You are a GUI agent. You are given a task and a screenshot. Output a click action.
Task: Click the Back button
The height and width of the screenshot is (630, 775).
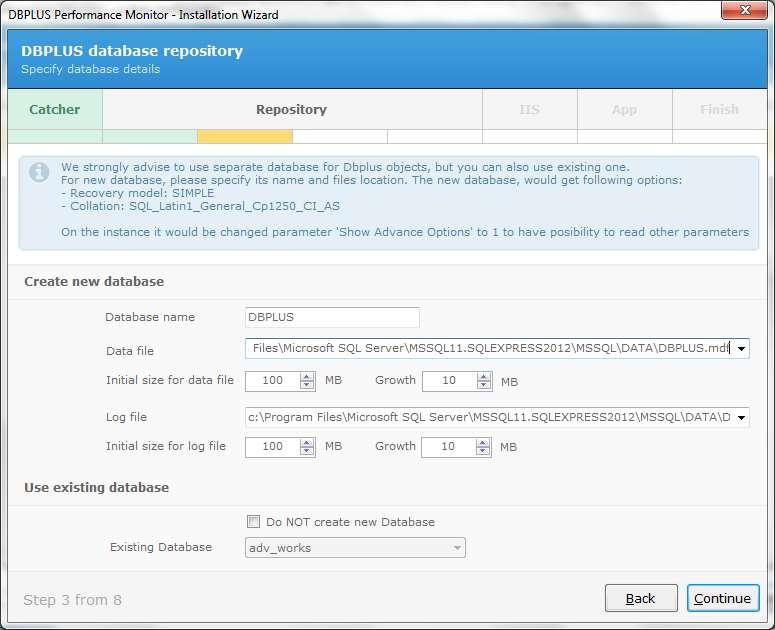[641, 598]
